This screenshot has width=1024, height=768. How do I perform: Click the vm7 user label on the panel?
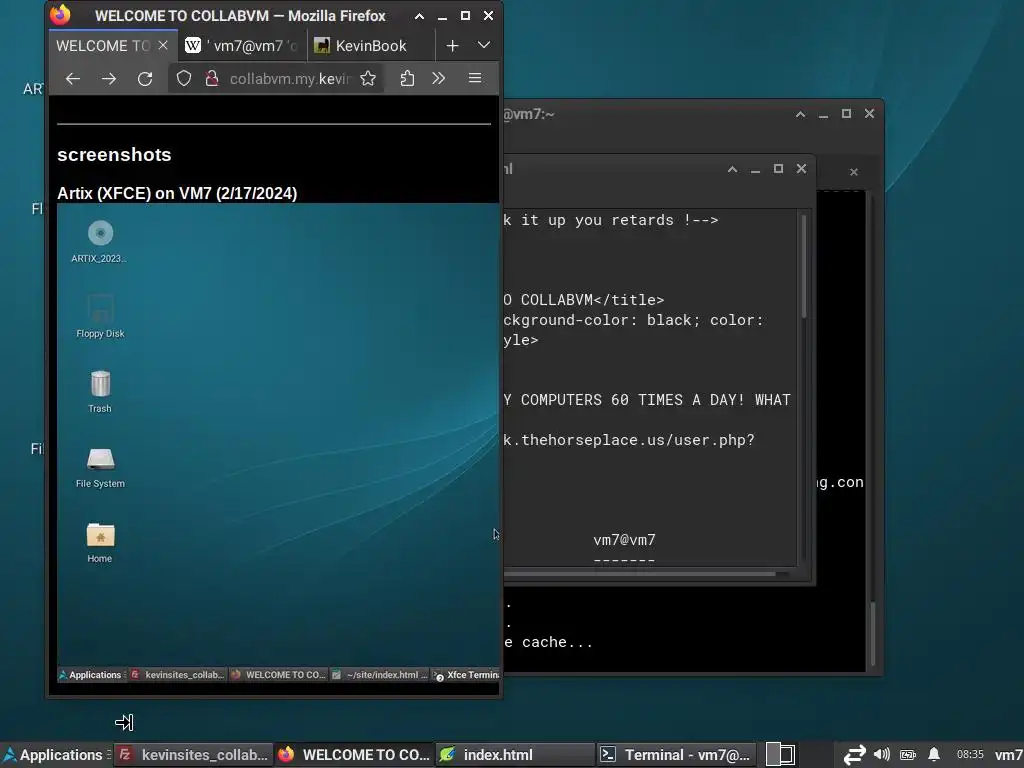pyautogui.click(x=1008, y=755)
